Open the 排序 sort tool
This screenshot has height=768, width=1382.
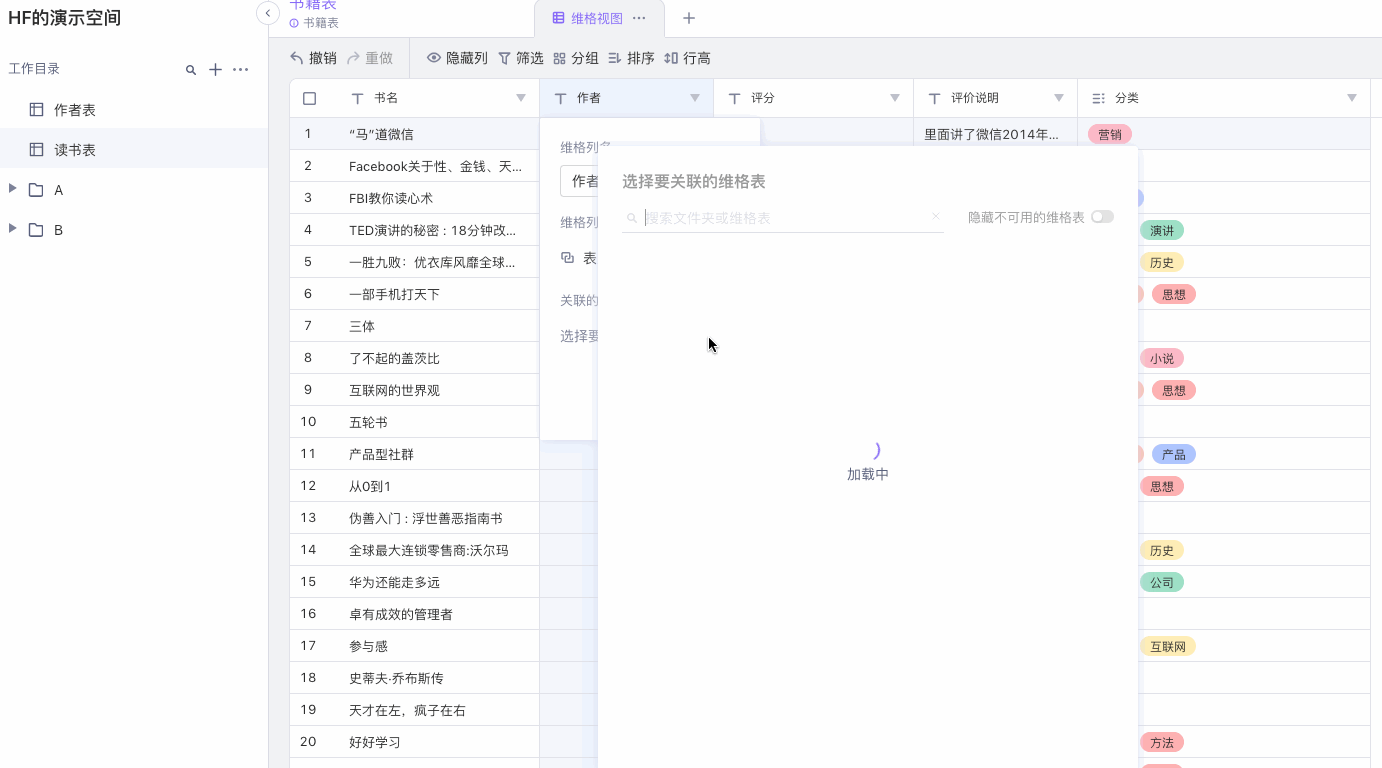[631, 58]
